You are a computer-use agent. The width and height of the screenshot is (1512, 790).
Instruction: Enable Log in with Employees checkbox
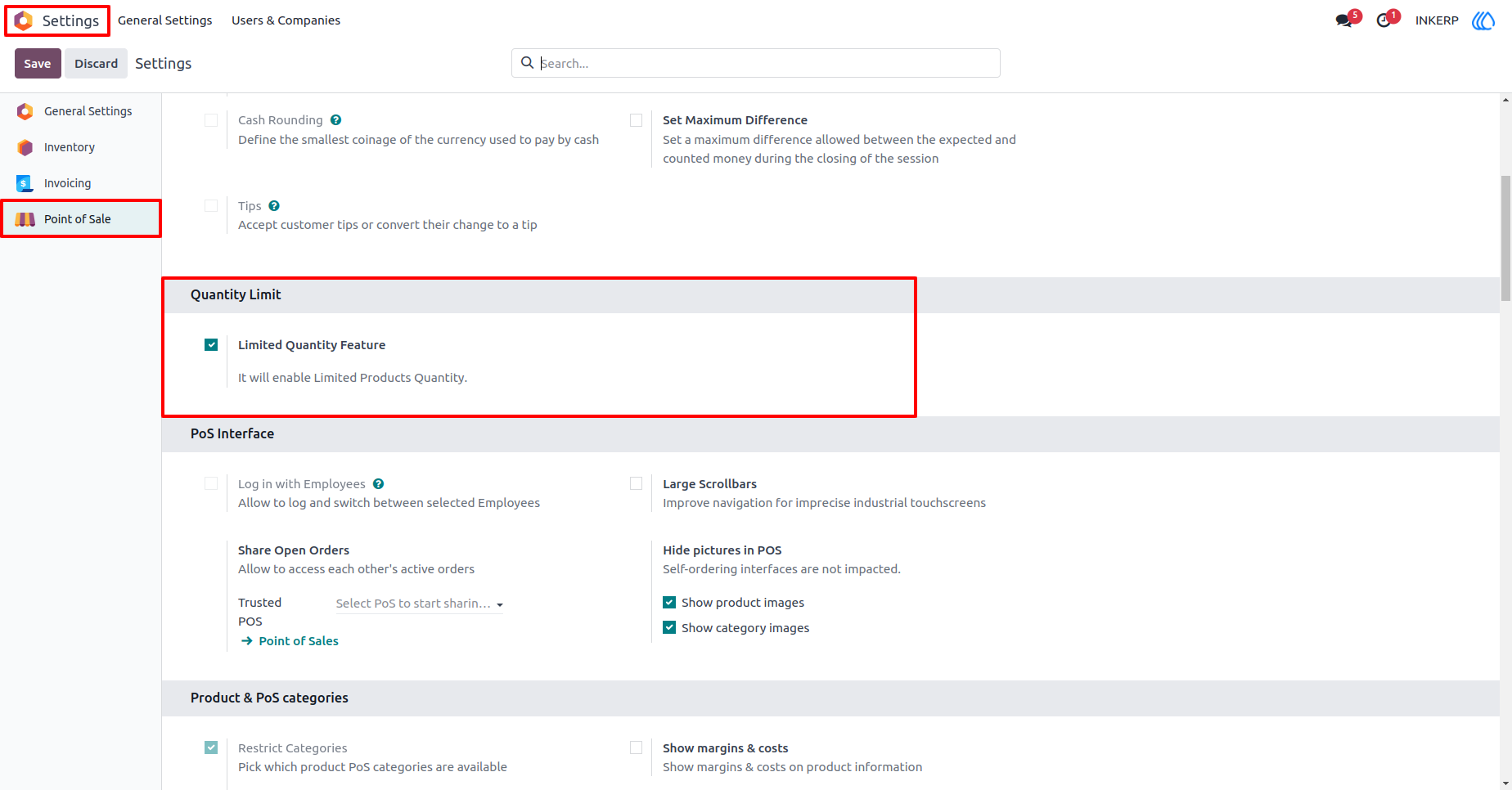pyautogui.click(x=211, y=484)
